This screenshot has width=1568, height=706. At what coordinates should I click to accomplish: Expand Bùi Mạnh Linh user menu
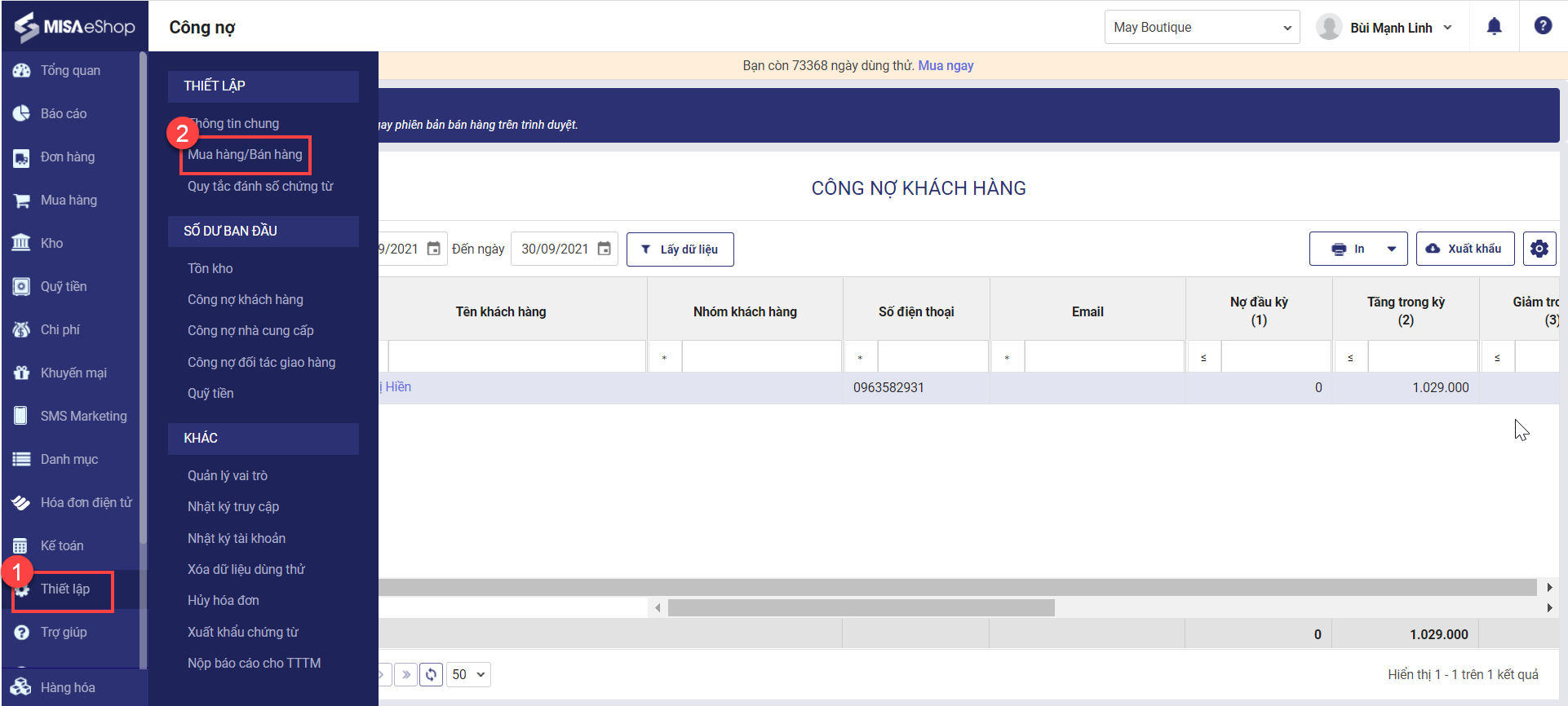coord(1387,27)
